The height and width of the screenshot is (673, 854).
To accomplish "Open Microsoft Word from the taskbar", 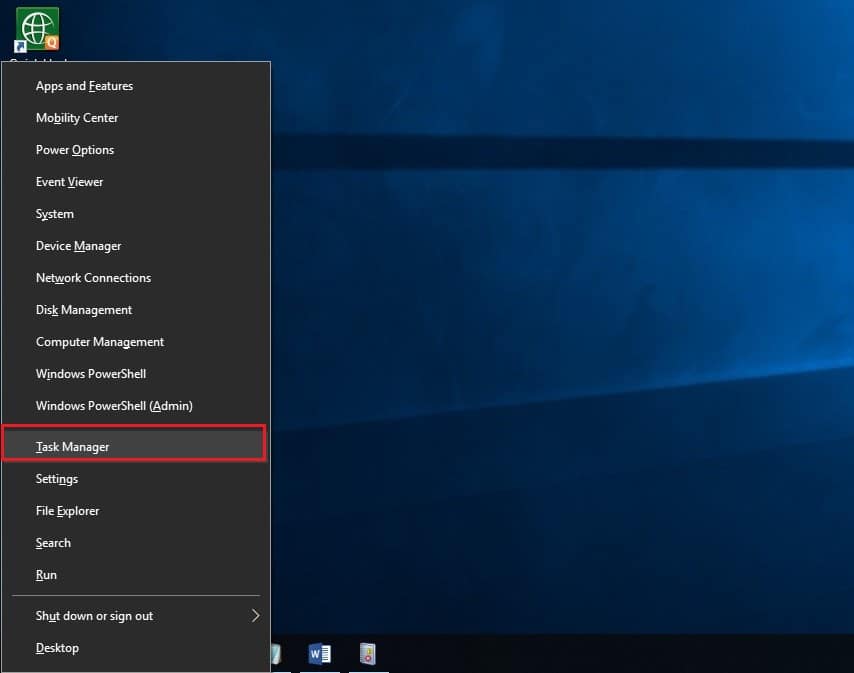I will pos(320,653).
